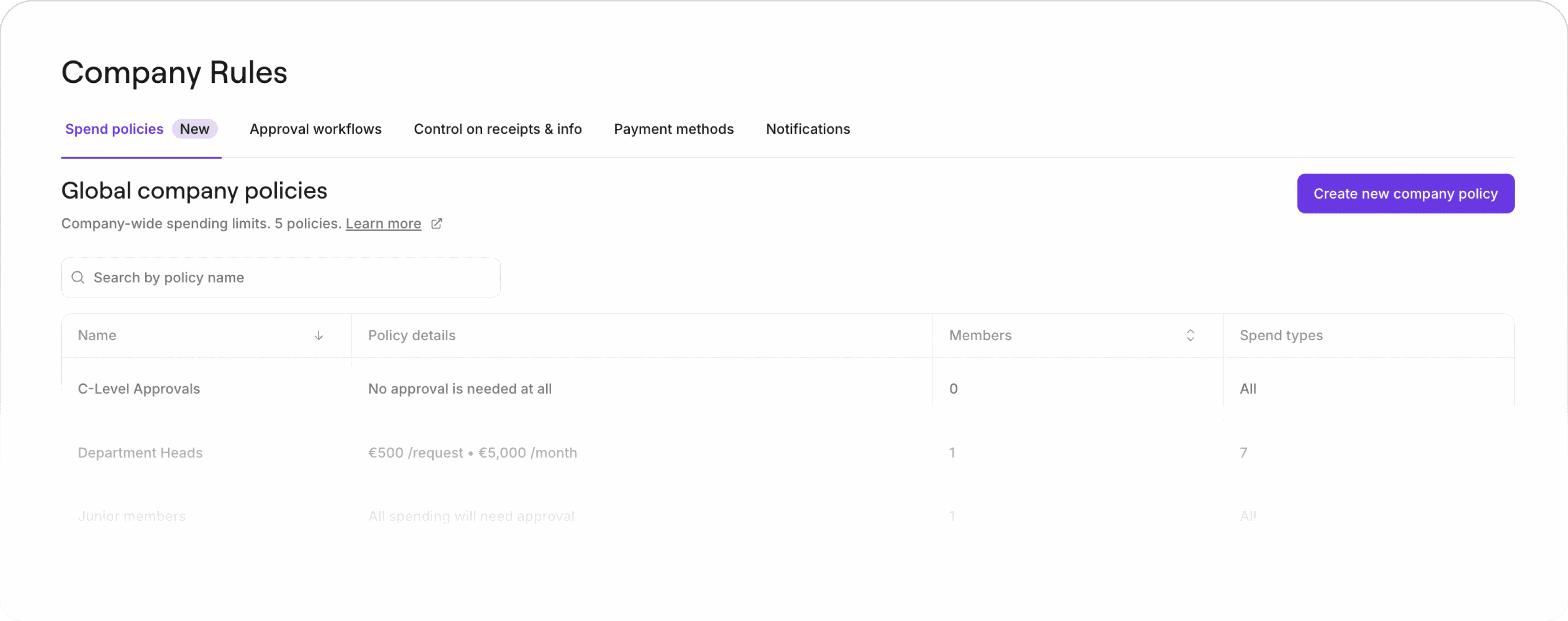Go to the Payment methods tab
The height and width of the screenshot is (621, 1568).
pos(673,129)
